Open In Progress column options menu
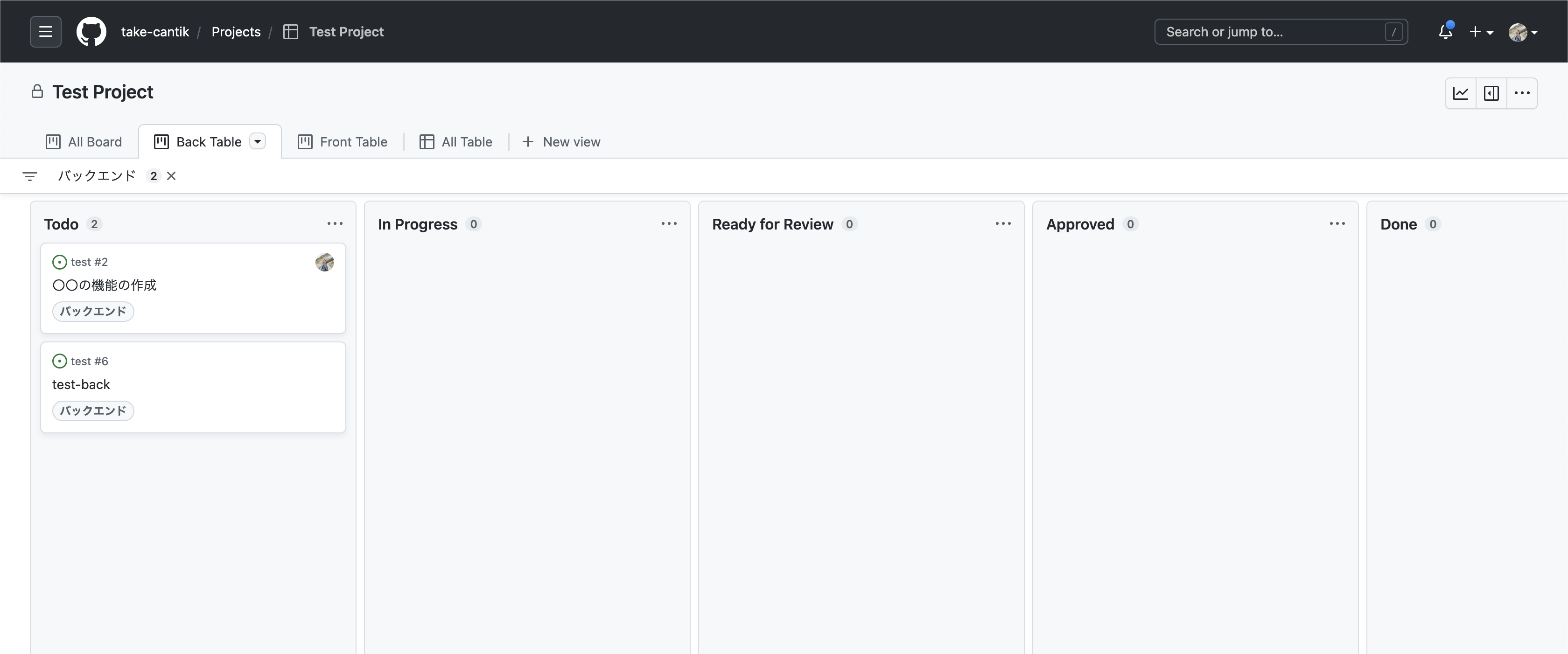 coord(669,224)
